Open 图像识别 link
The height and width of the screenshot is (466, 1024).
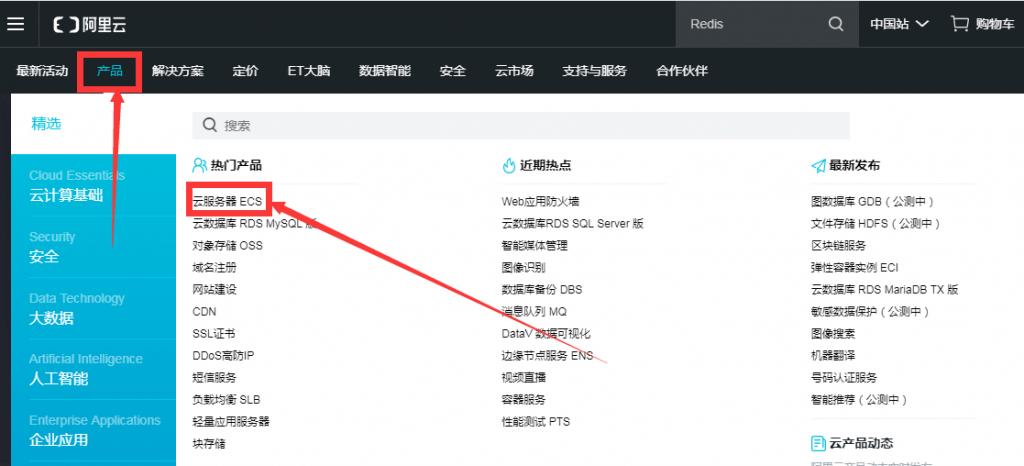(524, 268)
